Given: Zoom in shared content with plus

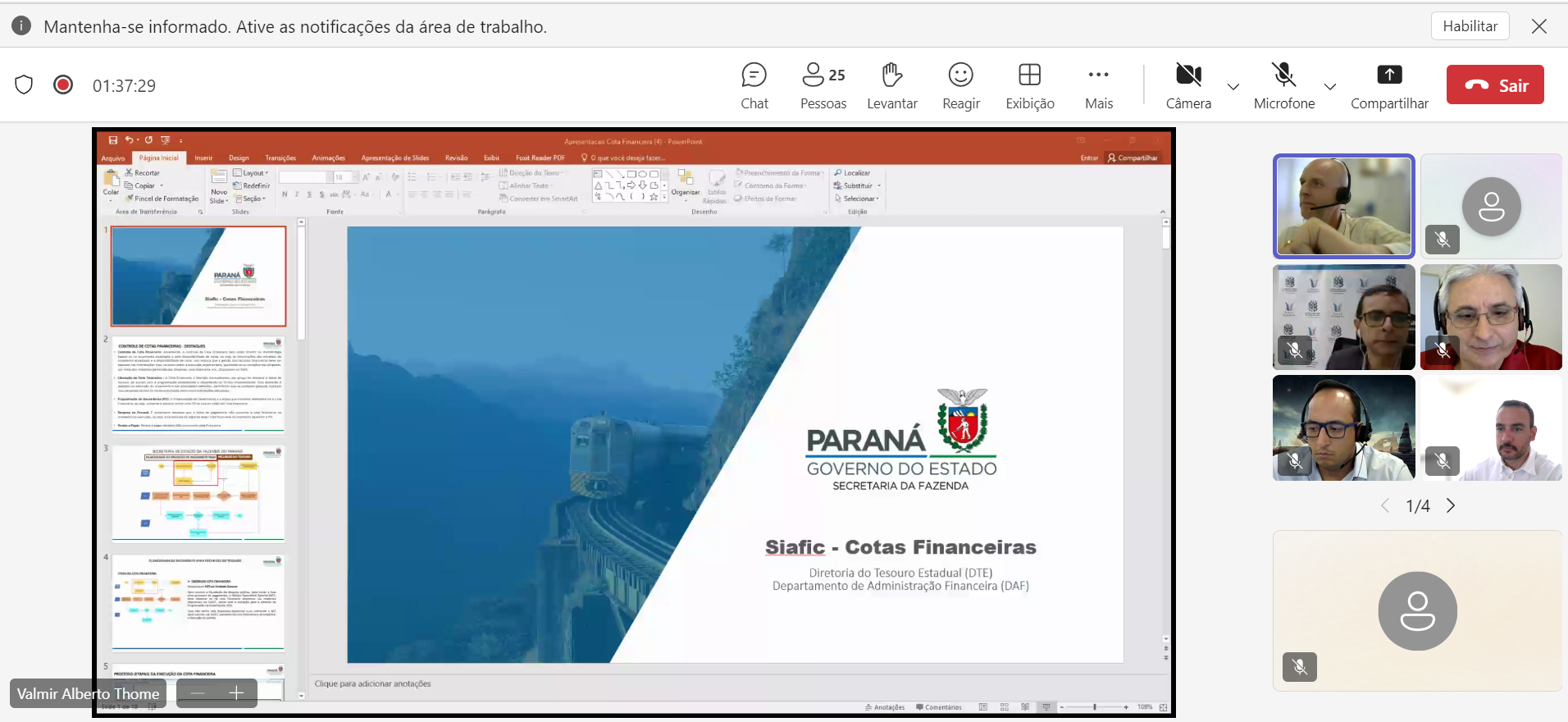Looking at the screenshot, I should [x=237, y=692].
